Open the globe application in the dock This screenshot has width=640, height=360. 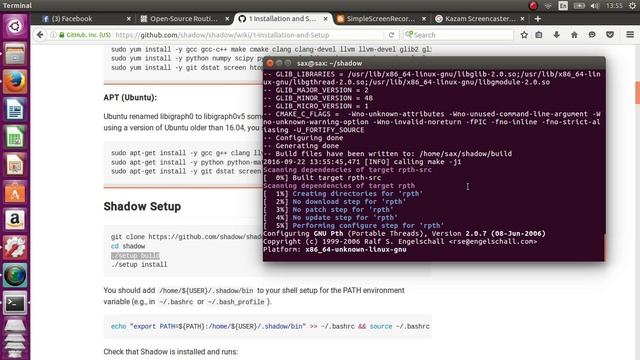pyautogui.click(x=15, y=276)
